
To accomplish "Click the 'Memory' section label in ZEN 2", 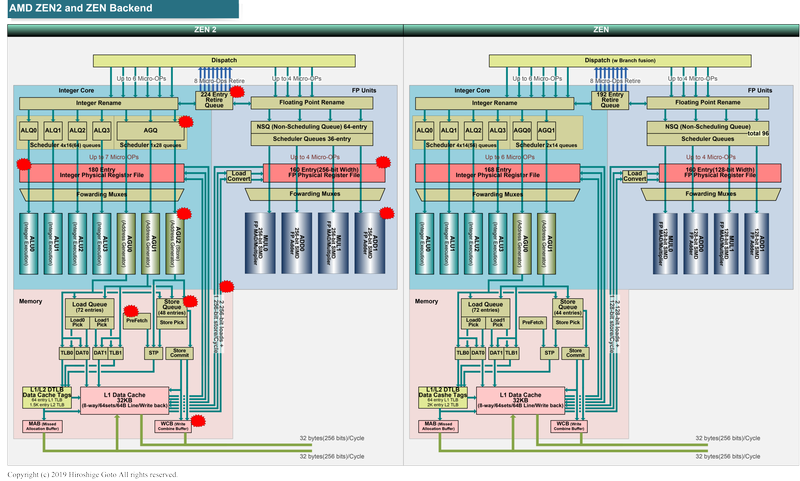I will pos(31,301).
